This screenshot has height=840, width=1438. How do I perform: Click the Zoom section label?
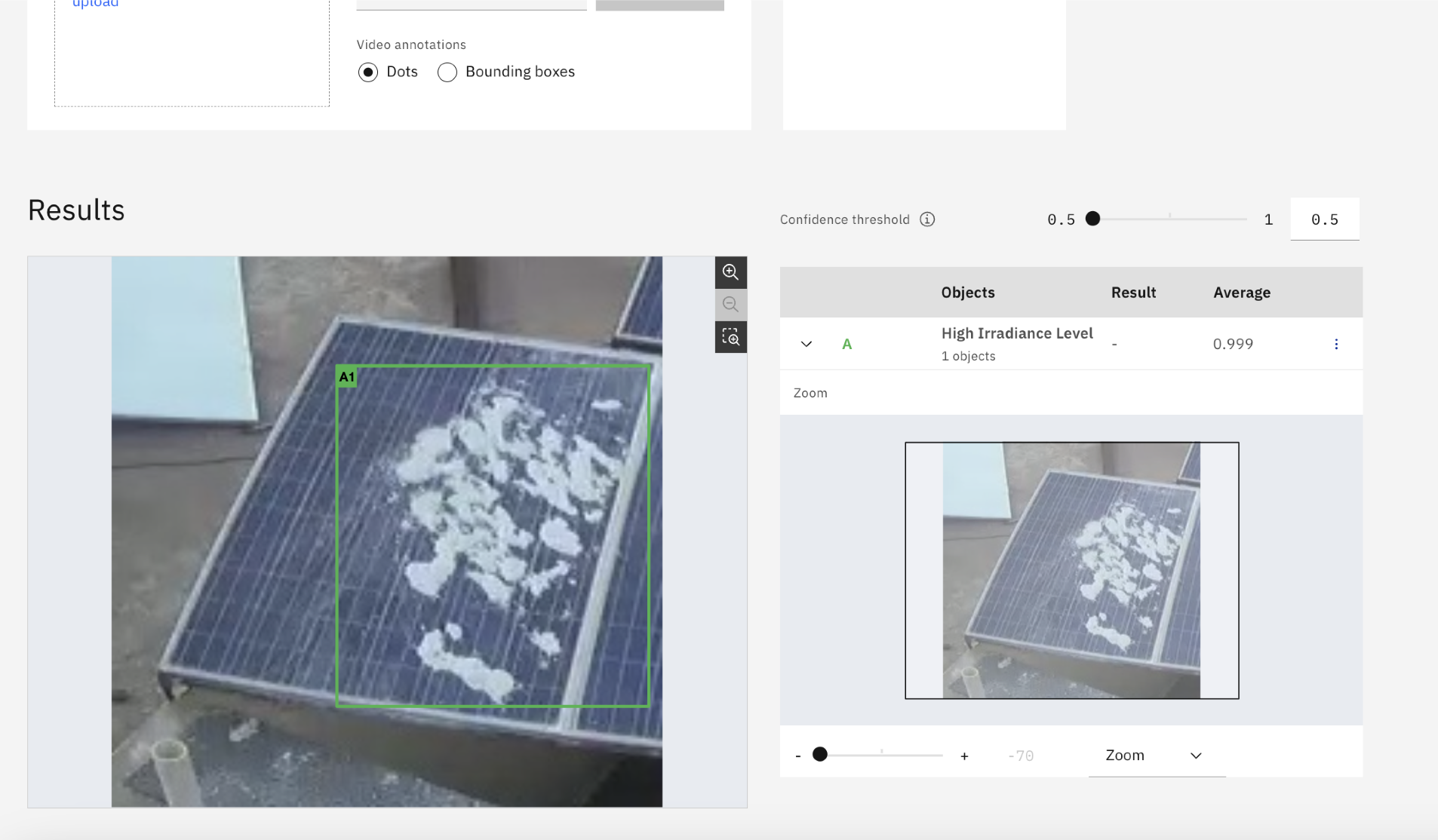tap(810, 393)
